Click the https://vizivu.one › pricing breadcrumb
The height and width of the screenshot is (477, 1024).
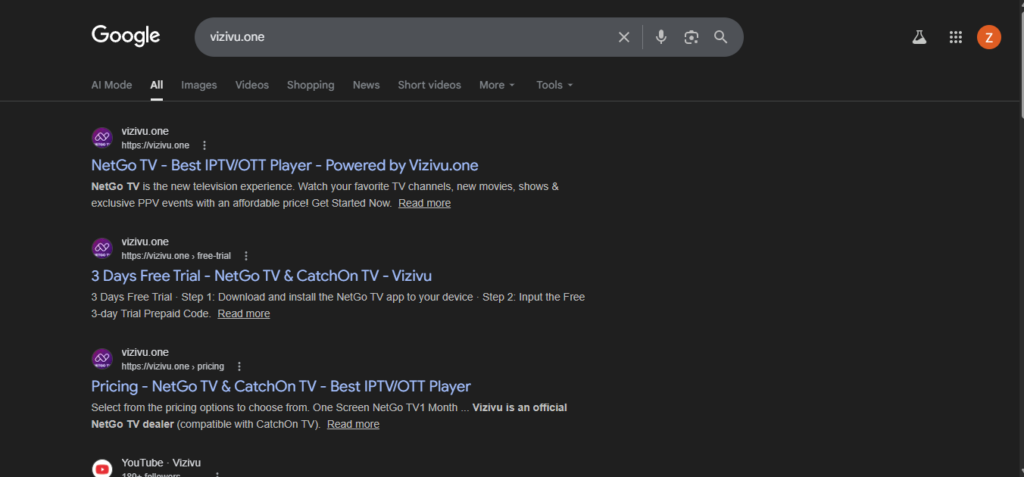coord(172,366)
